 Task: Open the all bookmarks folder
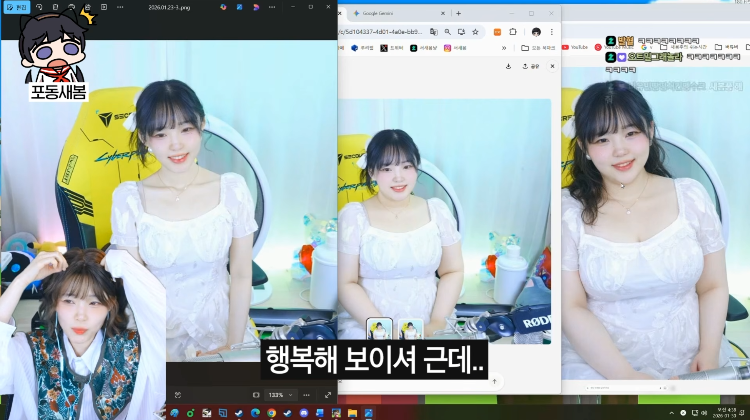click(538, 48)
